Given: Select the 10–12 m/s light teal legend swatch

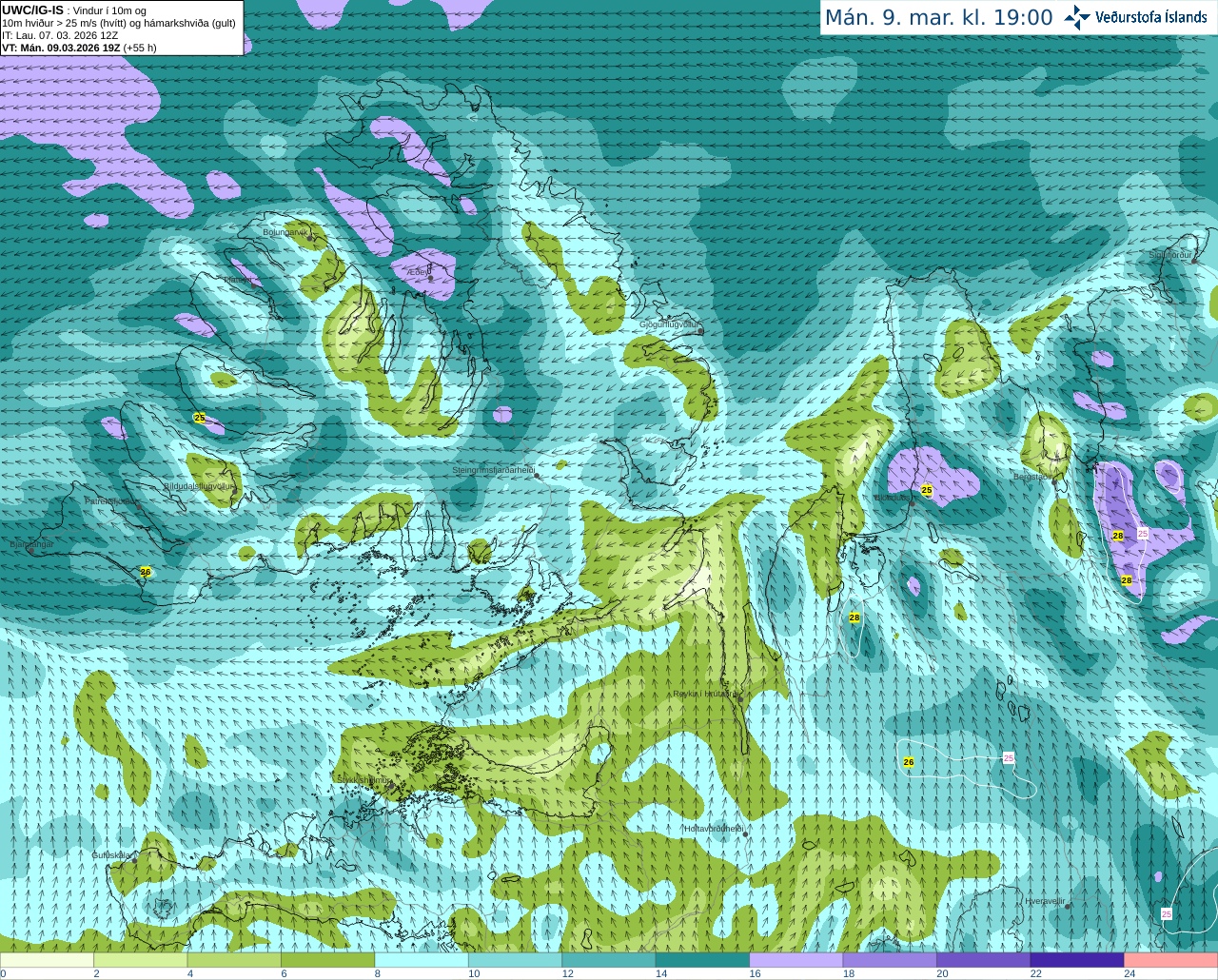Looking at the screenshot, I should [515, 960].
